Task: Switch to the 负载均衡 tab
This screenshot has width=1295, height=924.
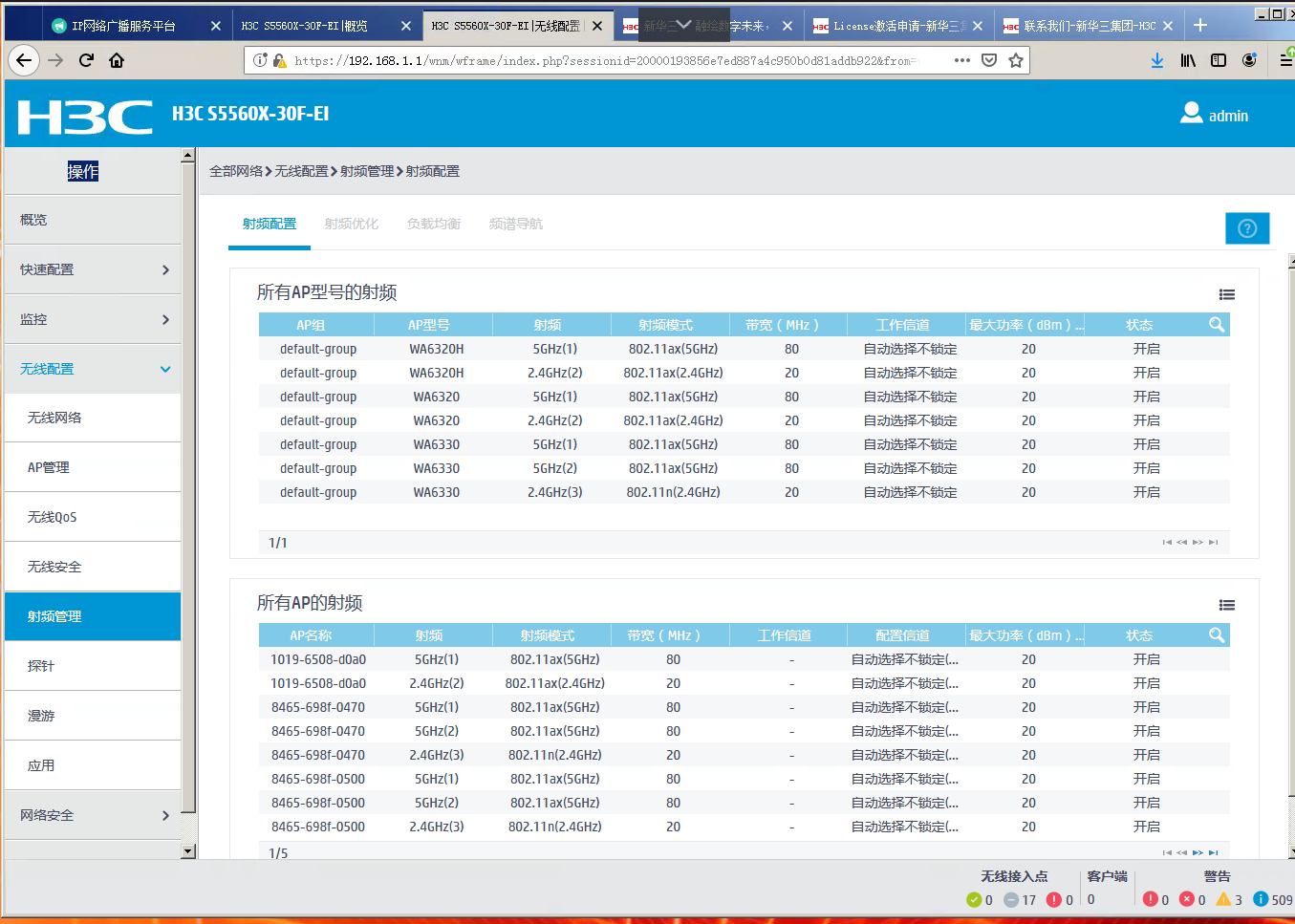Action: (x=434, y=224)
